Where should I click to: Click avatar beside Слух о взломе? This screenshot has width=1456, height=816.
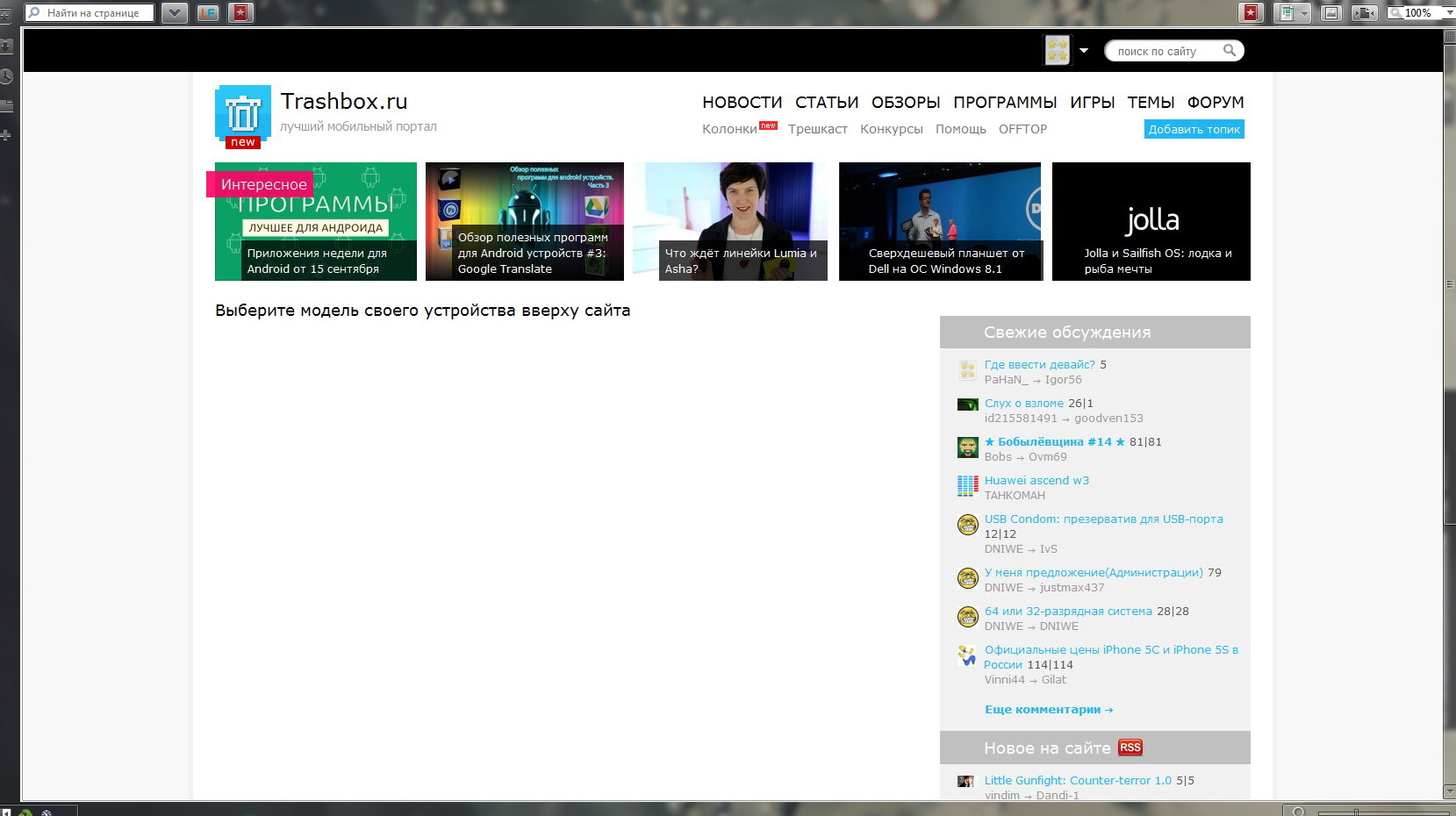coord(967,404)
